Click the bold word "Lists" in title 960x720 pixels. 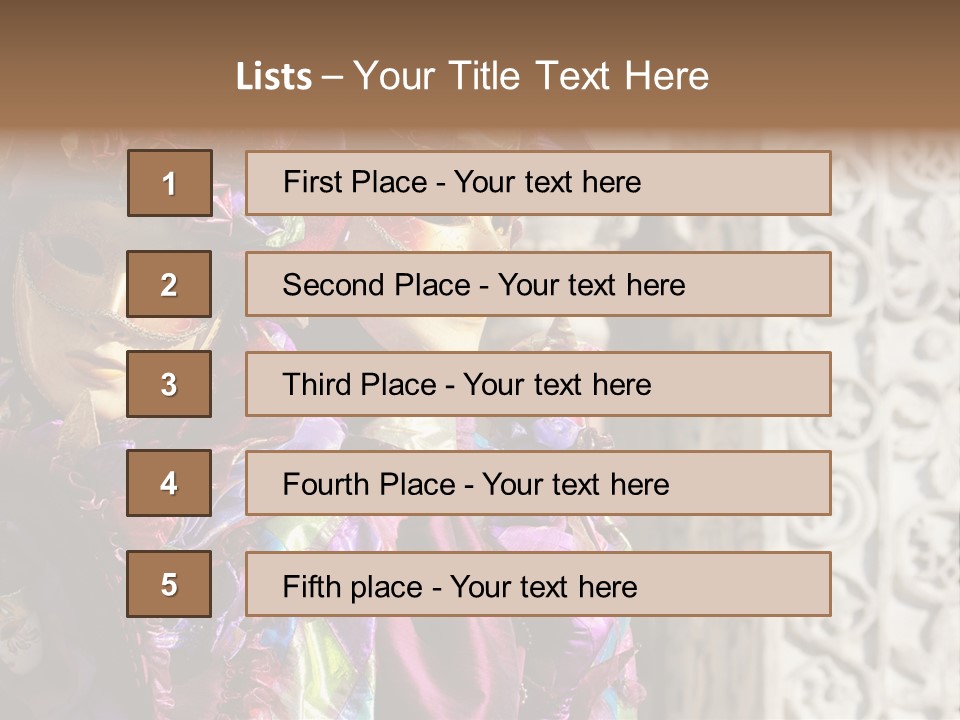(x=273, y=76)
